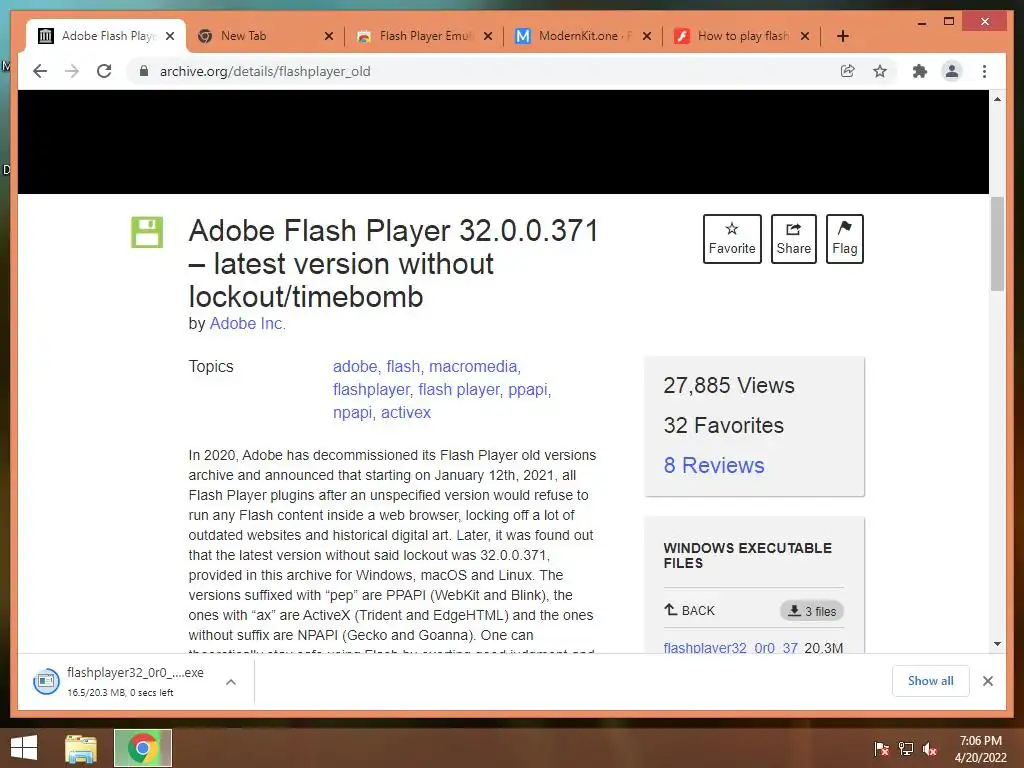Close the How to play flash tab
The width and height of the screenshot is (1024, 768).
[805, 36]
